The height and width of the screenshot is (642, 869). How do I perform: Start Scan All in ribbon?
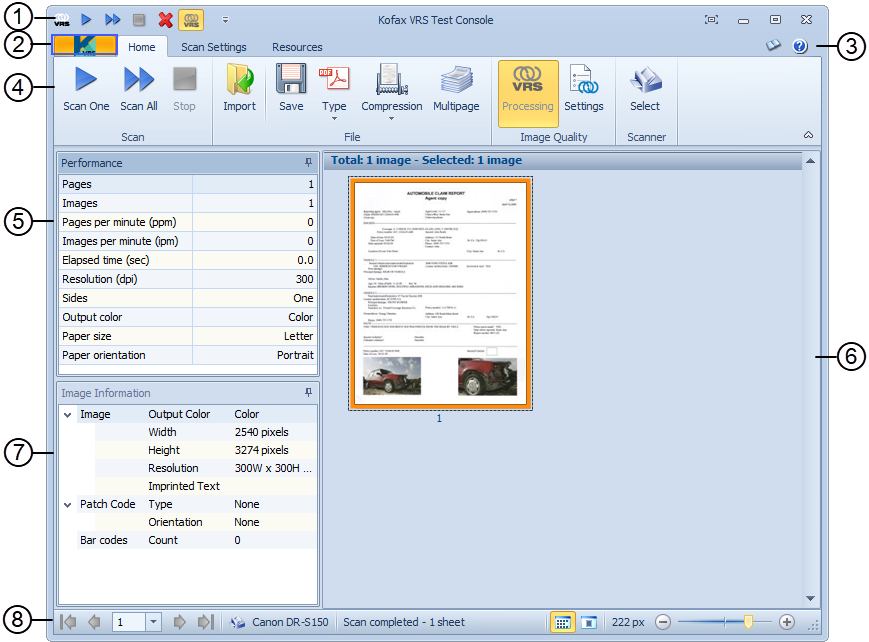139,88
